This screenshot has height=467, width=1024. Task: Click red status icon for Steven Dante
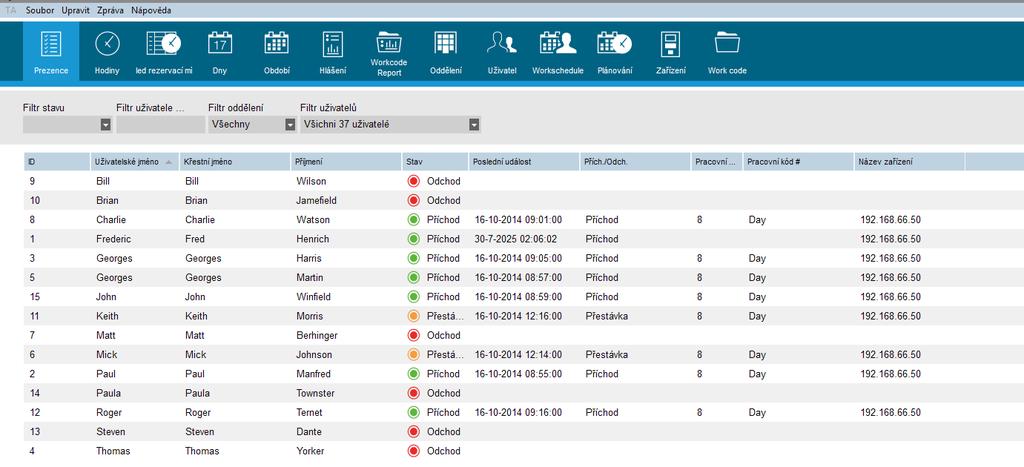point(413,432)
